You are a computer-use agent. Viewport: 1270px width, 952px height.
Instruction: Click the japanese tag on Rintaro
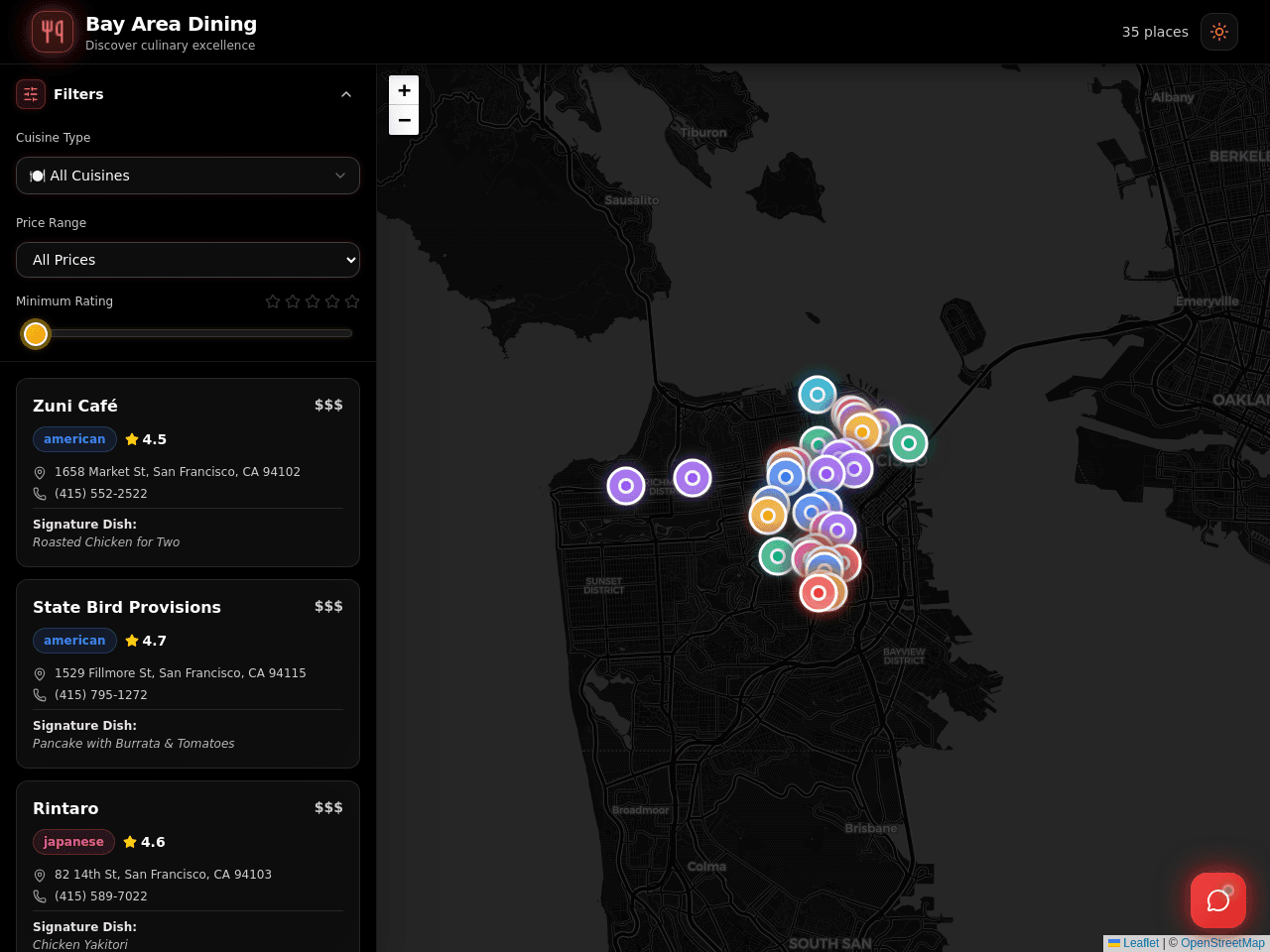(73, 842)
